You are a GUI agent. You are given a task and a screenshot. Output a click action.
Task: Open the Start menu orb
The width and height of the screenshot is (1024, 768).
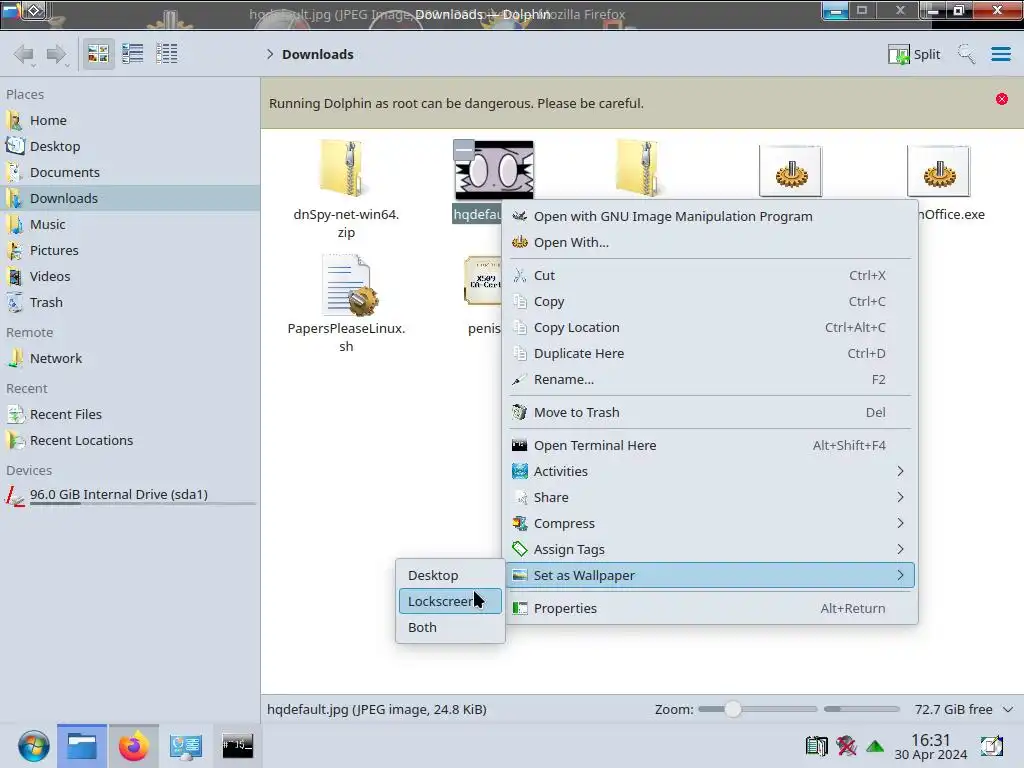click(x=33, y=746)
